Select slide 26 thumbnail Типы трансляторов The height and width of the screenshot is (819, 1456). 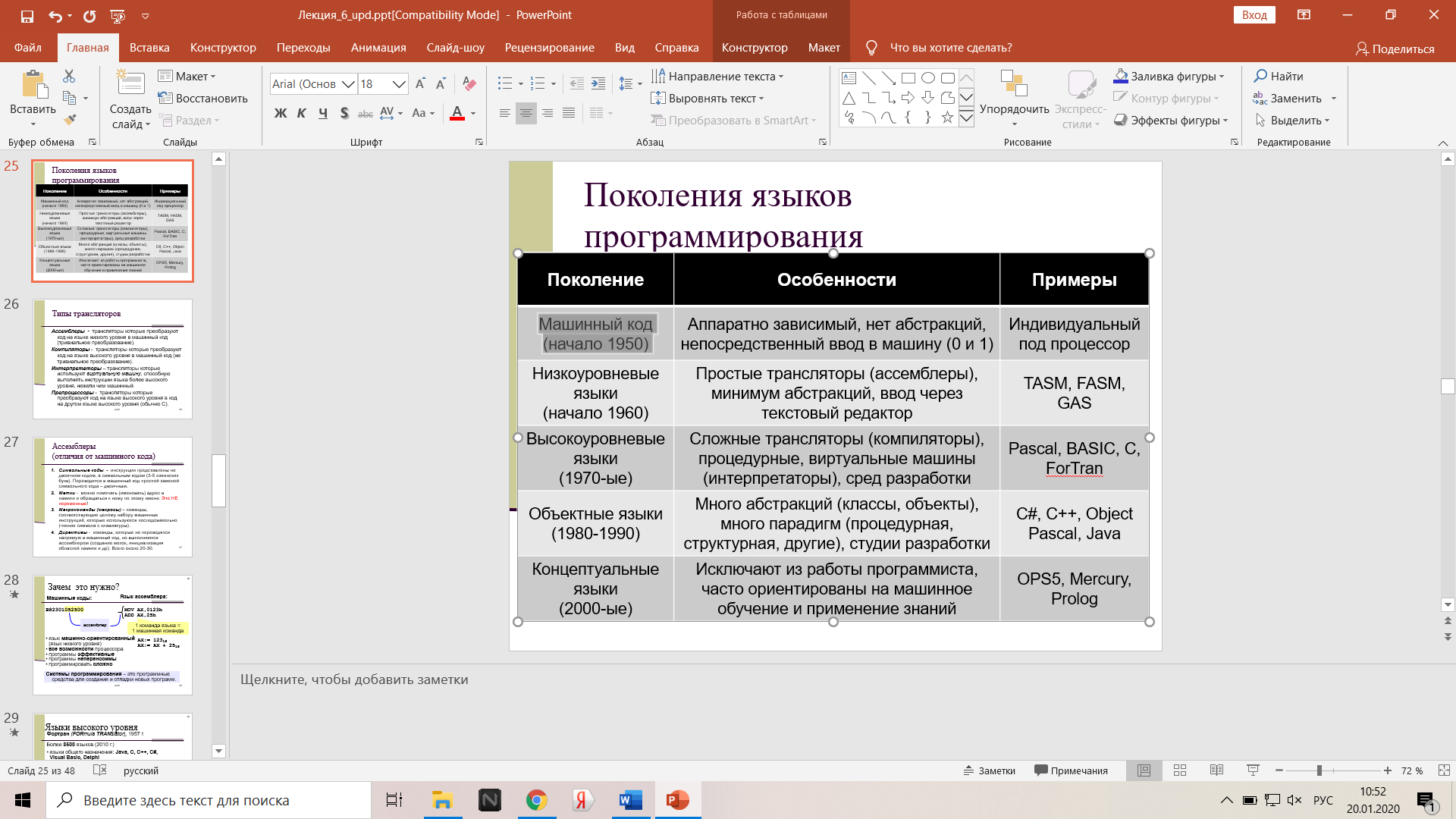(x=112, y=359)
